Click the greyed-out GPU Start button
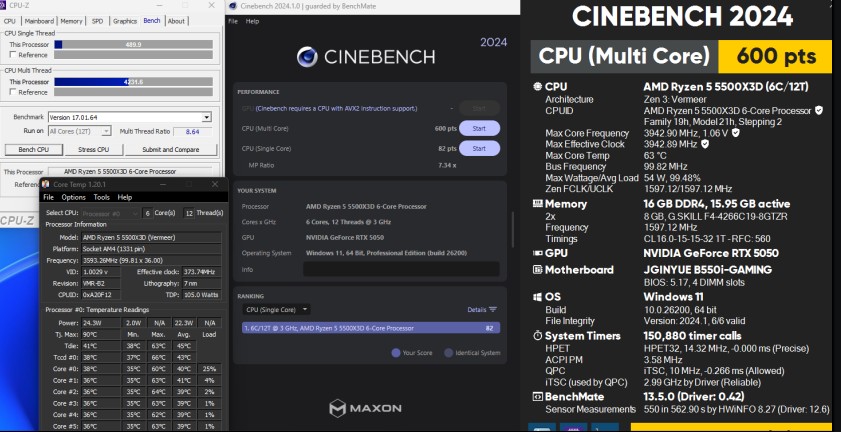 479,108
